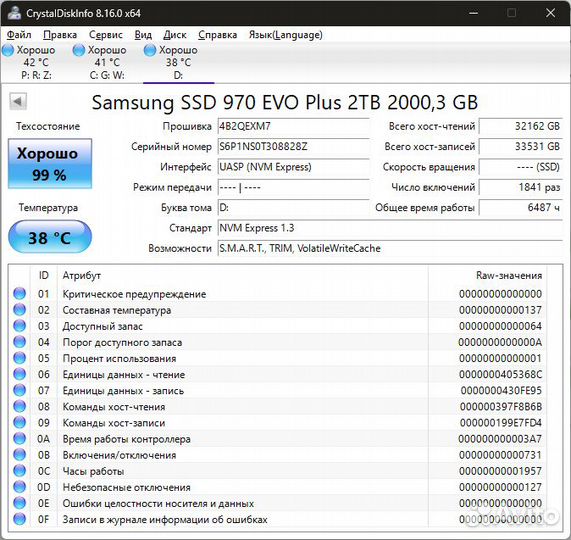Close the CrystalDiskInfo window
Viewport: 571px width, 540px height.
tap(550, 13)
